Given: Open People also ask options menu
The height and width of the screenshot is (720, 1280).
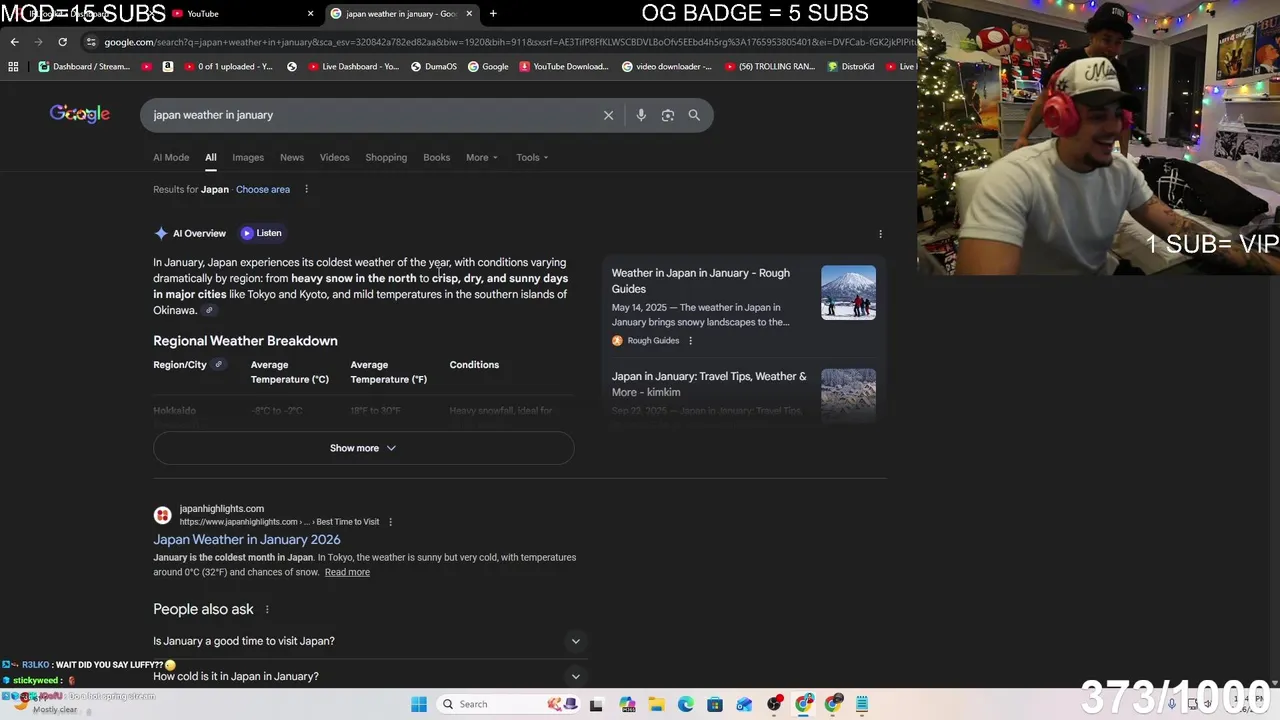Looking at the screenshot, I should tap(267, 609).
